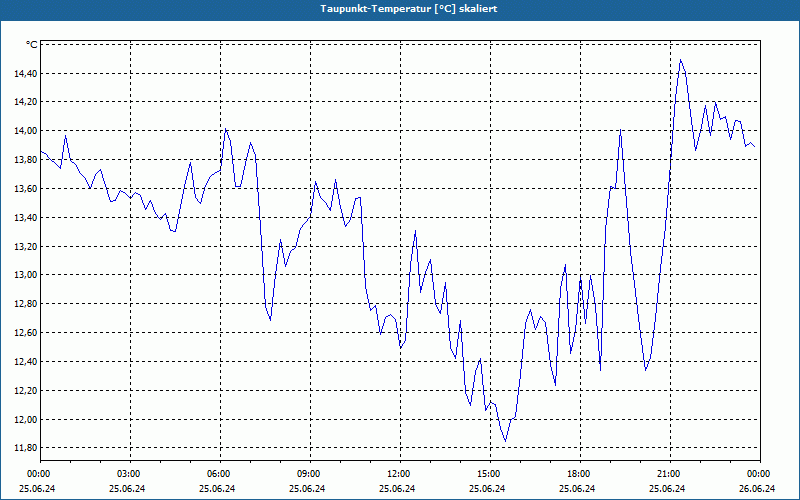
Task: Click the 12,40 y-axis label
Action: [25, 362]
